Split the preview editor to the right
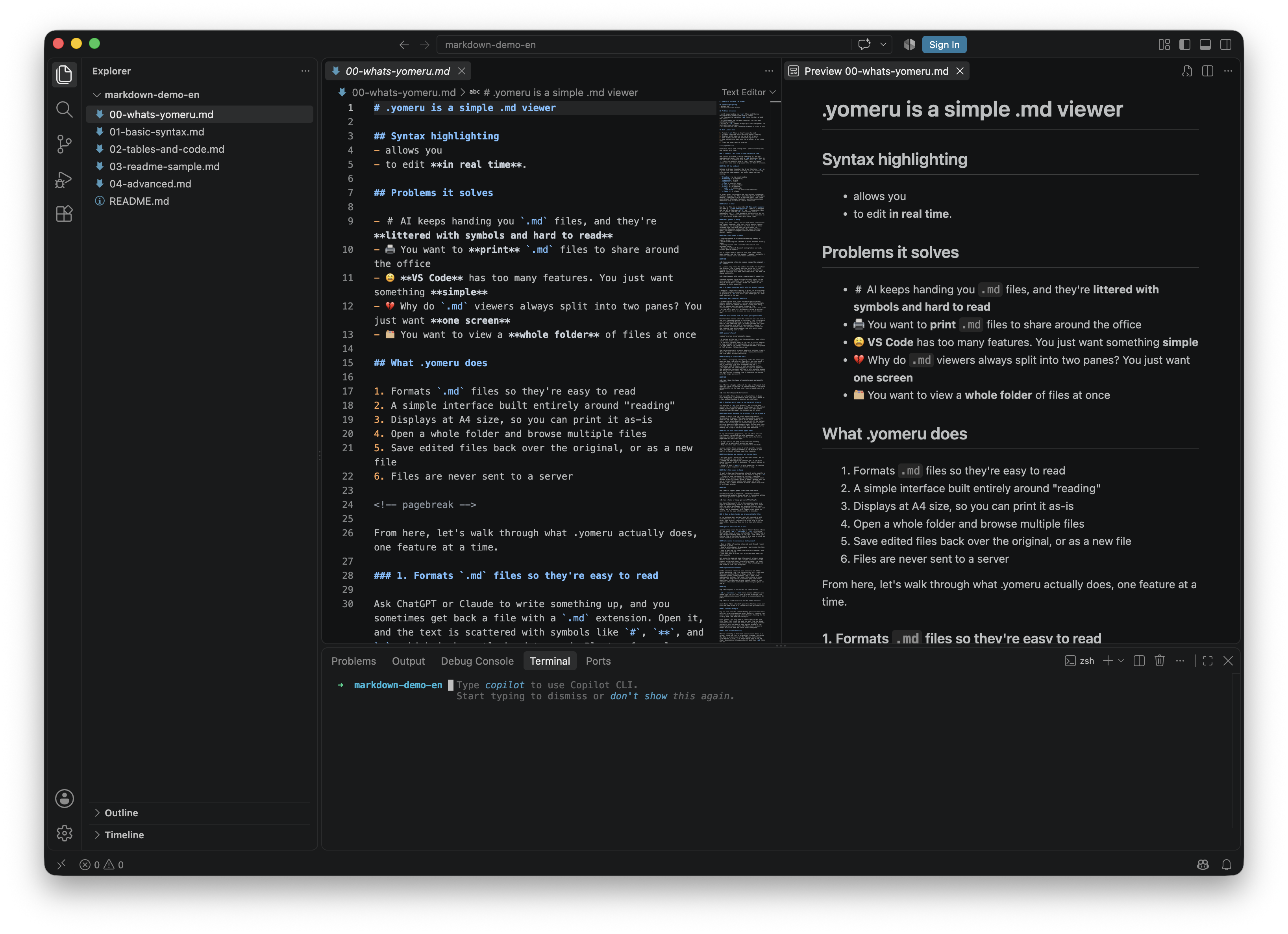Image resolution: width=1288 pixels, height=934 pixels. pyautogui.click(x=1207, y=71)
